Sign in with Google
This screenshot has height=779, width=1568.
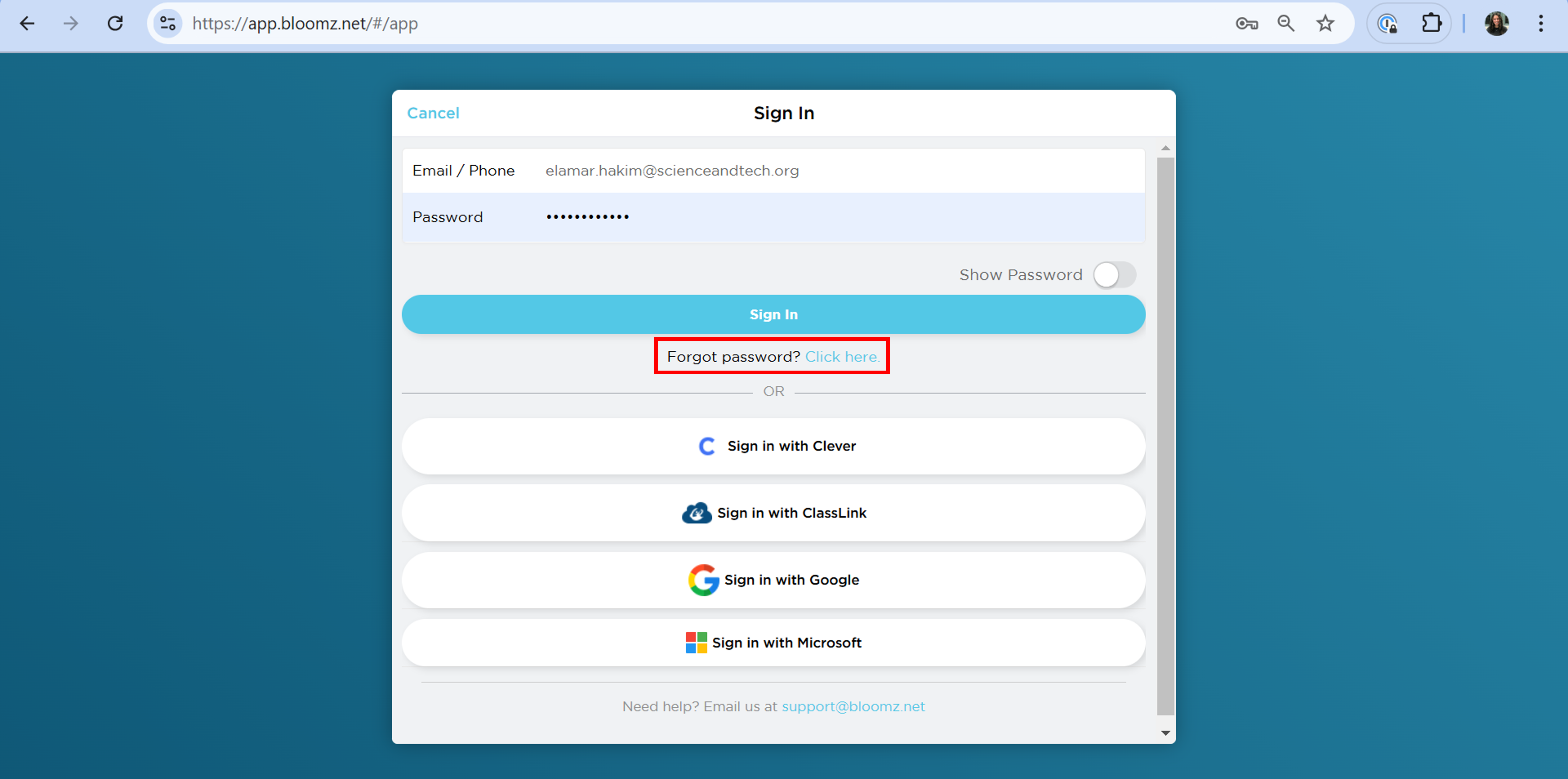click(x=773, y=580)
